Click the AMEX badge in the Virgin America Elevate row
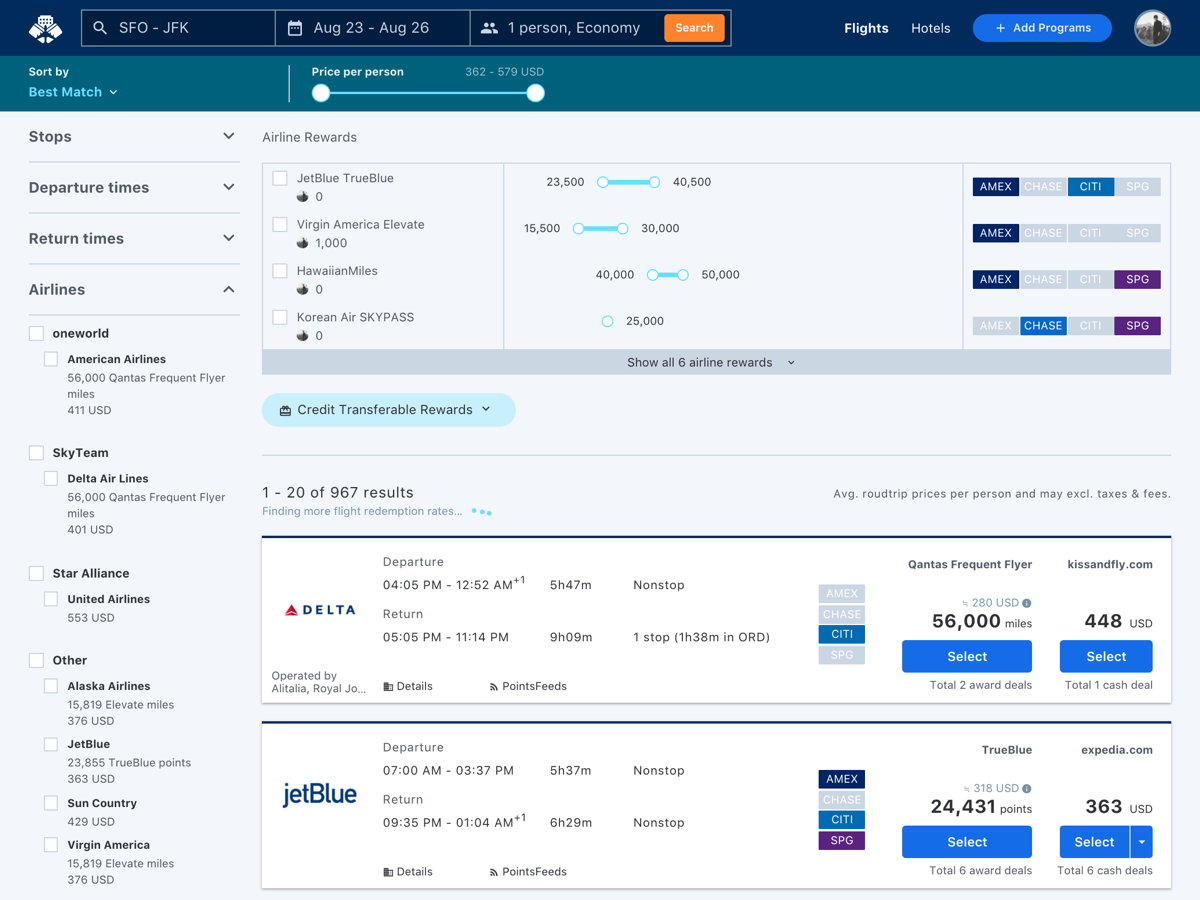 coord(996,233)
